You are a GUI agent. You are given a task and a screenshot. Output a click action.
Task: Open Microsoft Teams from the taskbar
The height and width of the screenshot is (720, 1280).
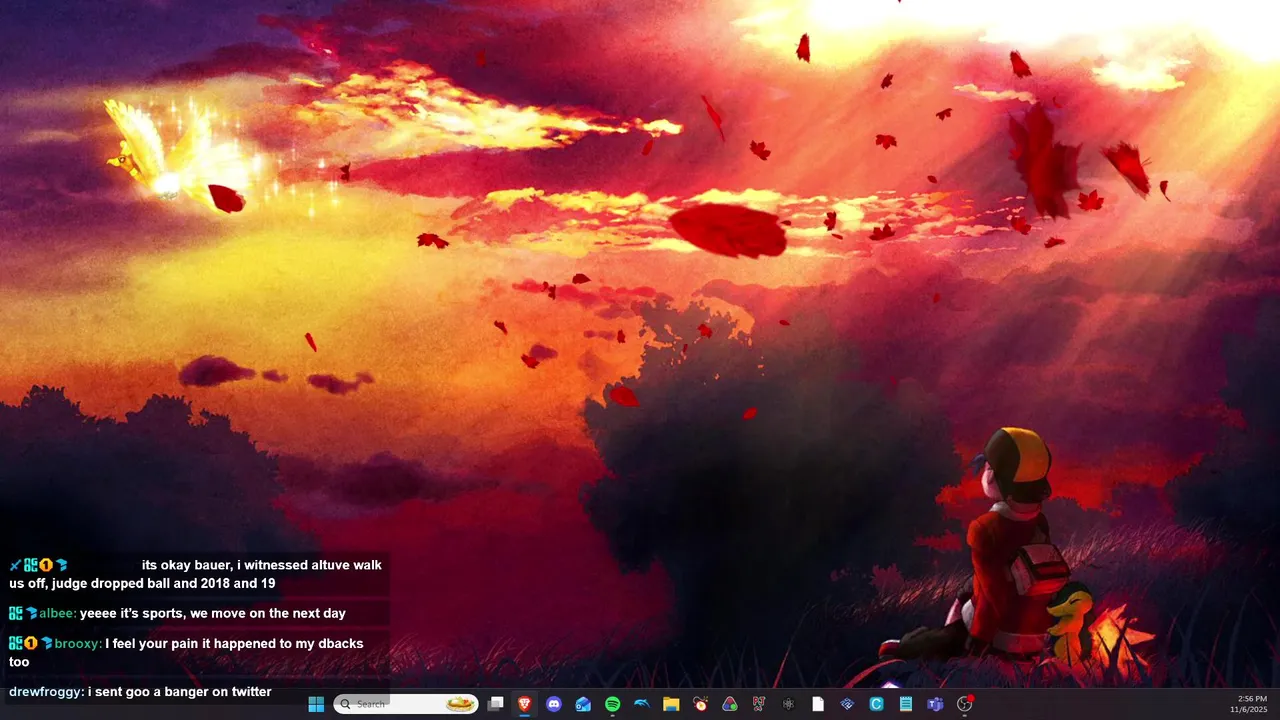point(935,704)
